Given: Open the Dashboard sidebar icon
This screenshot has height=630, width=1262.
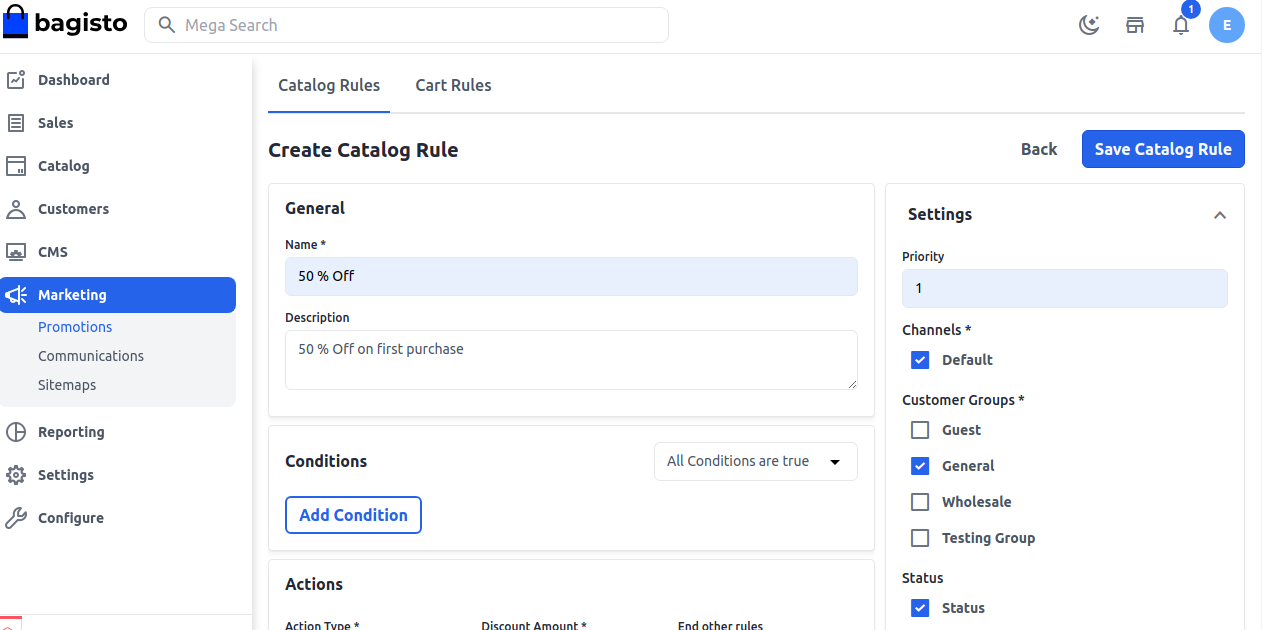Looking at the screenshot, I should tap(17, 79).
